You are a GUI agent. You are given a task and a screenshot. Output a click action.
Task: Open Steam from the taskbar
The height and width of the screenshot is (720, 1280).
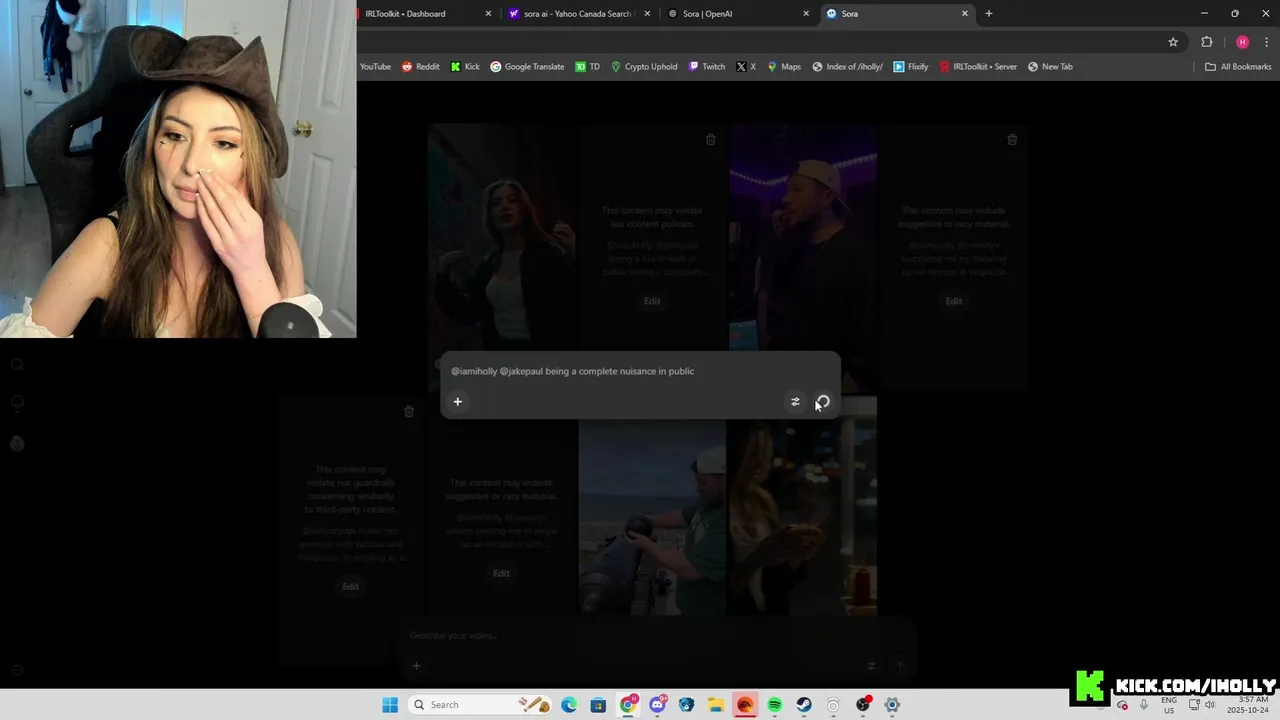tap(804, 705)
